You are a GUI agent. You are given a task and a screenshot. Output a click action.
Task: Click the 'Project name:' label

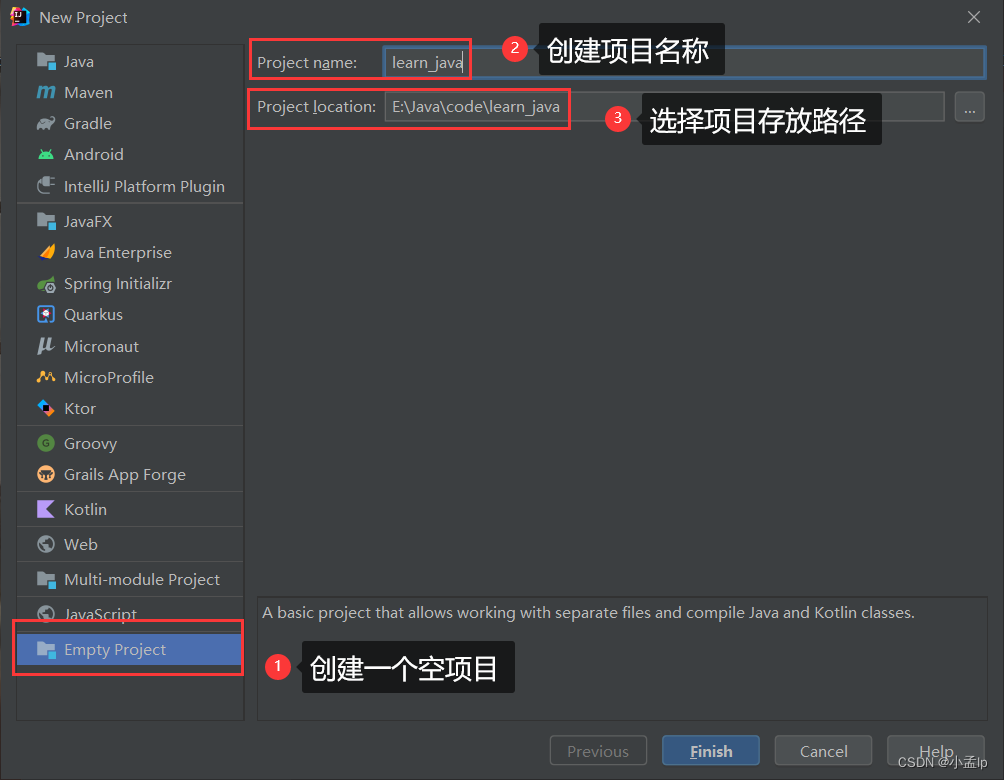(307, 63)
